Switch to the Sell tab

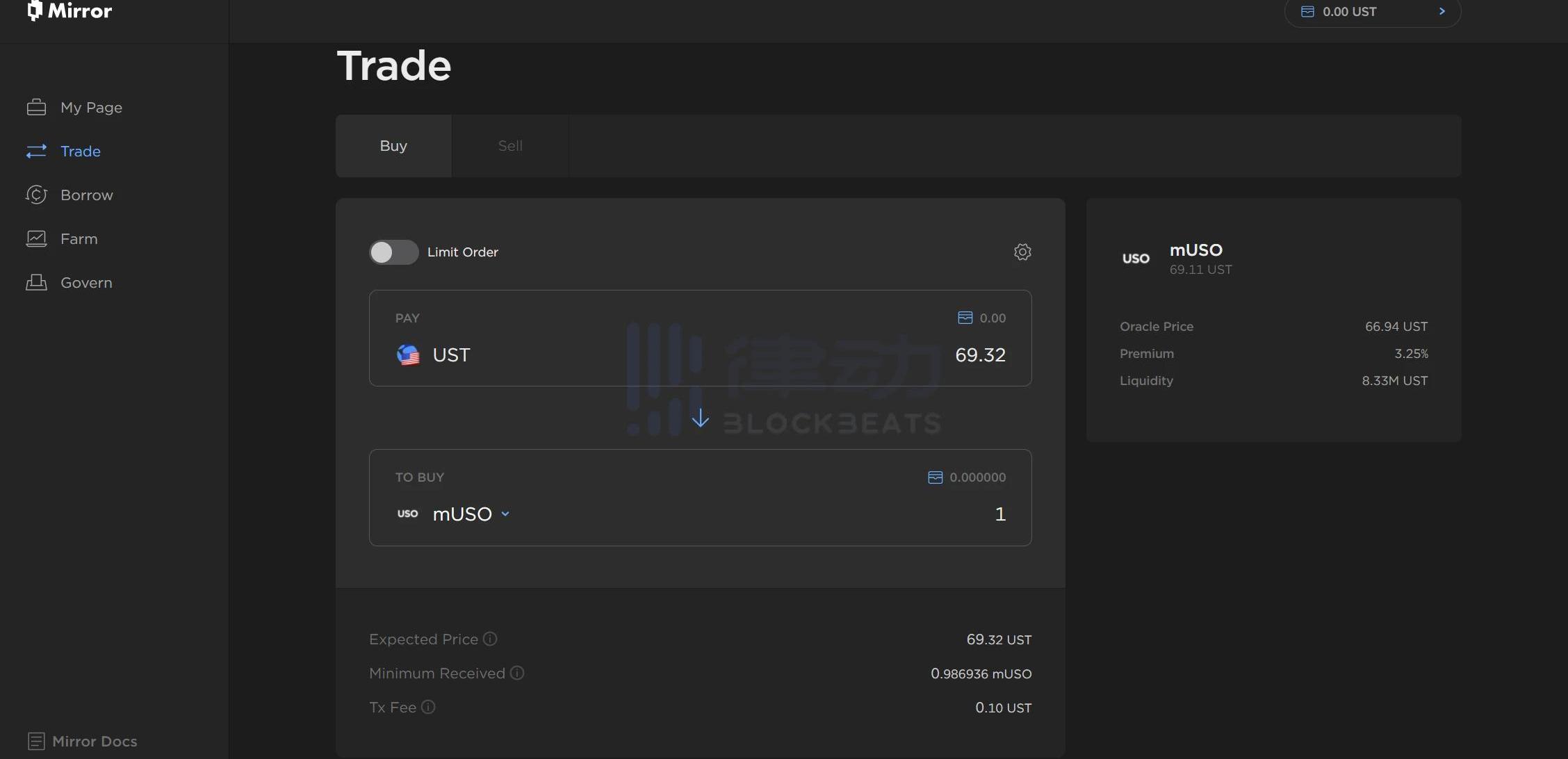pyautogui.click(x=510, y=146)
